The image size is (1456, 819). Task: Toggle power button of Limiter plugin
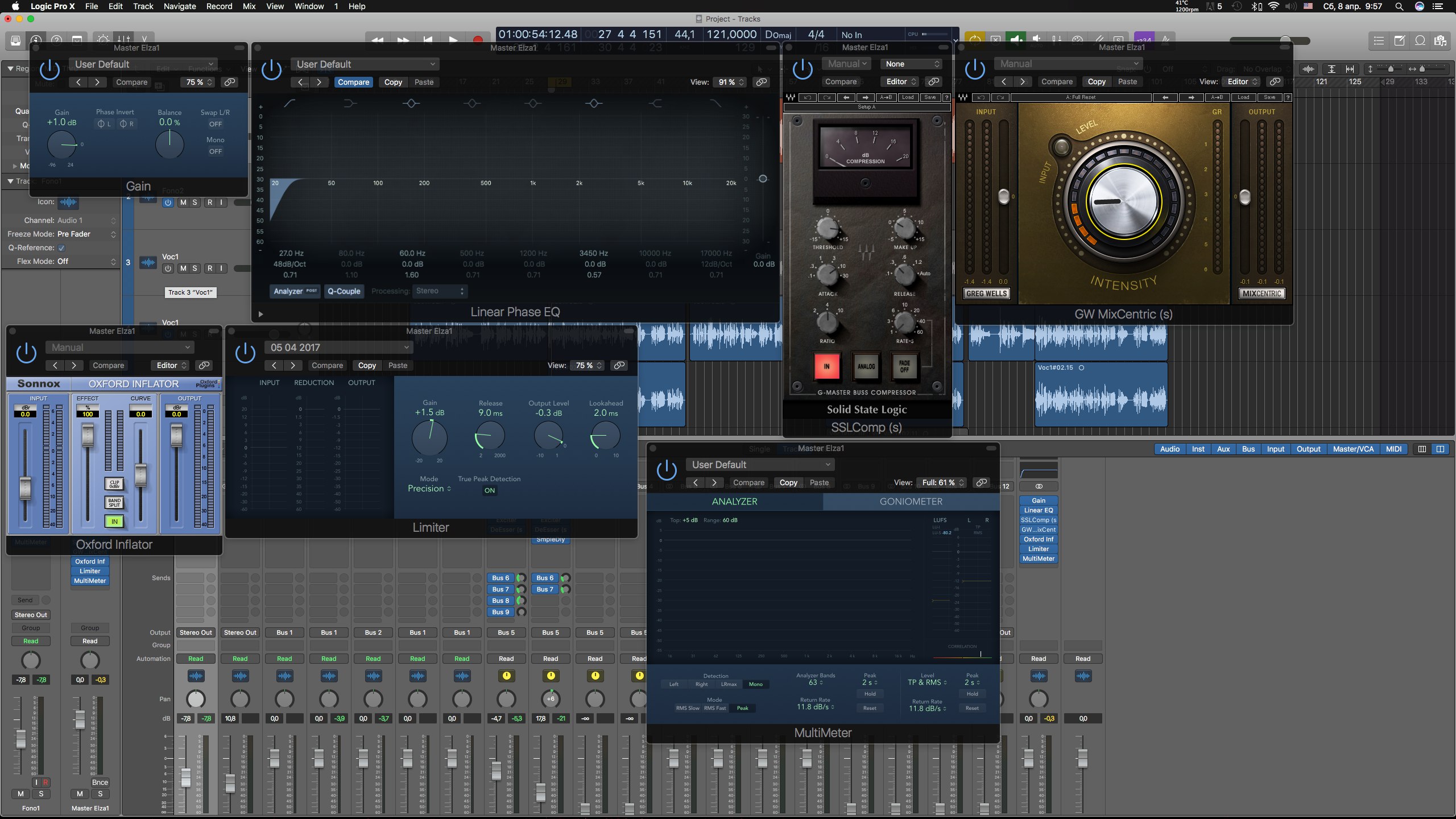click(245, 353)
